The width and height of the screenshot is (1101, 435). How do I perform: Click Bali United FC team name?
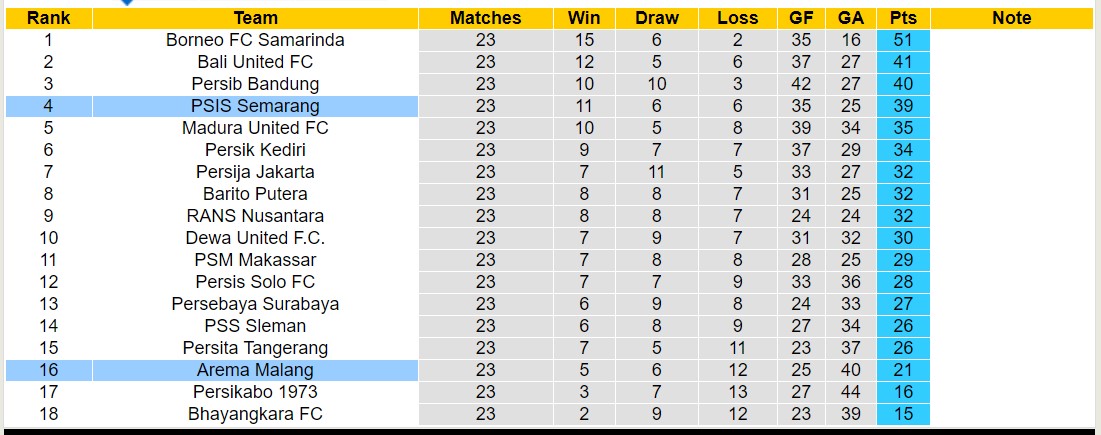[255, 62]
